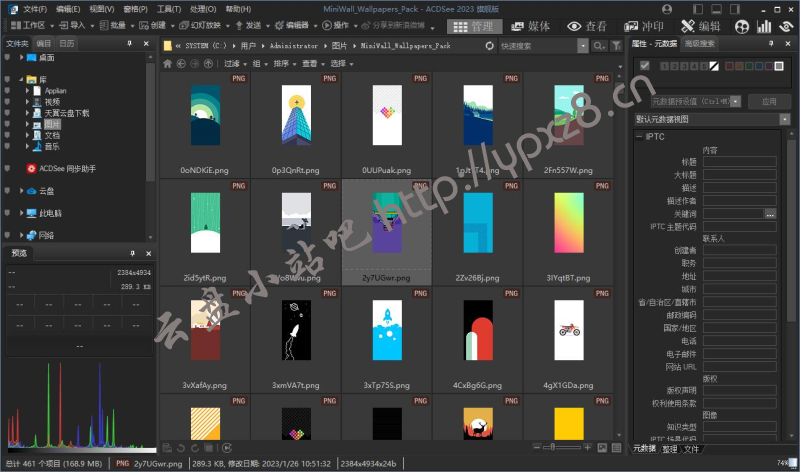Toggle easy-select marker beside 此电脑
This screenshot has height=472, width=800.
tap(7, 213)
